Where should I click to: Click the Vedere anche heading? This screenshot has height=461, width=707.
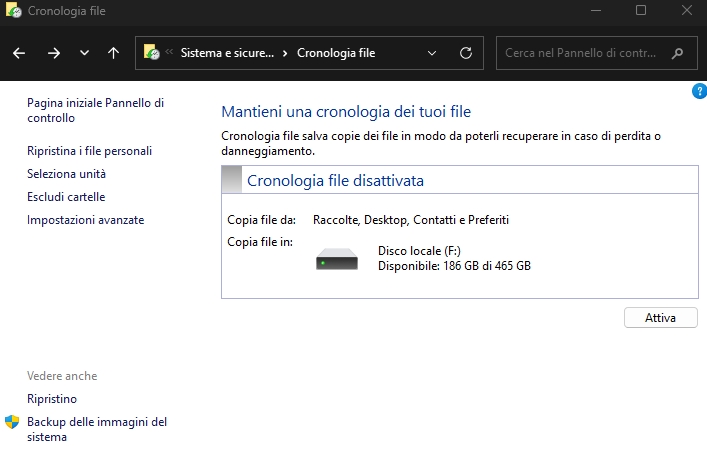point(62,376)
